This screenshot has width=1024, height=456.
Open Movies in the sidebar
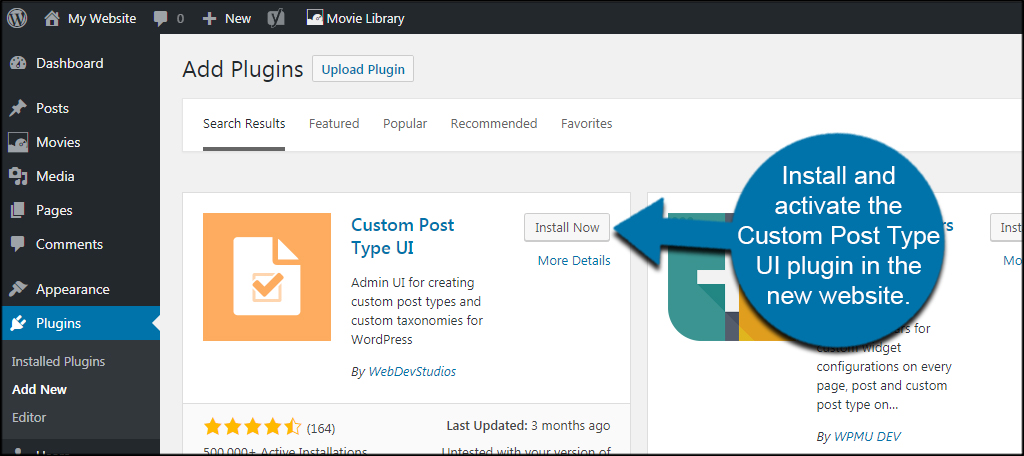pos(58,142)
